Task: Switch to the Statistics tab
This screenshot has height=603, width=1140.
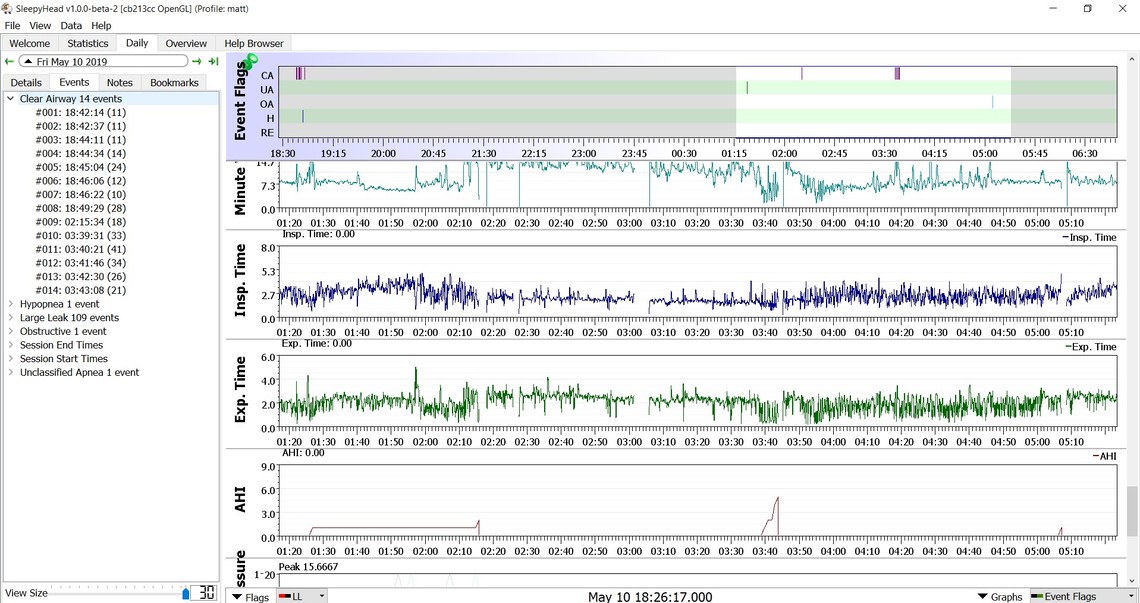Action: point(88,44)
